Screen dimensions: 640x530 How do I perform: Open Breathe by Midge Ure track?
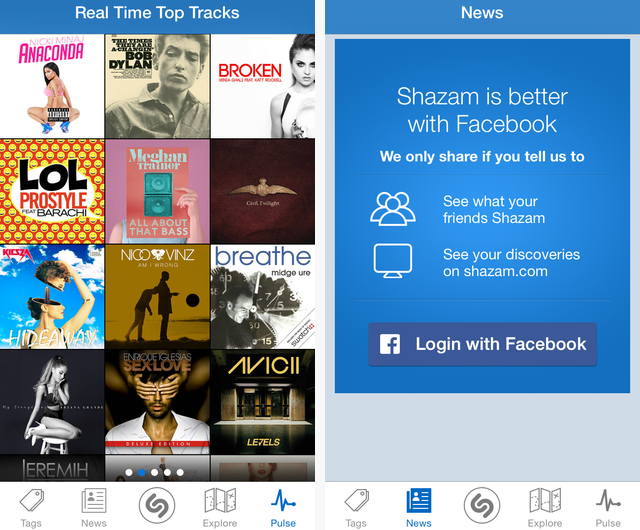point(263,296)
